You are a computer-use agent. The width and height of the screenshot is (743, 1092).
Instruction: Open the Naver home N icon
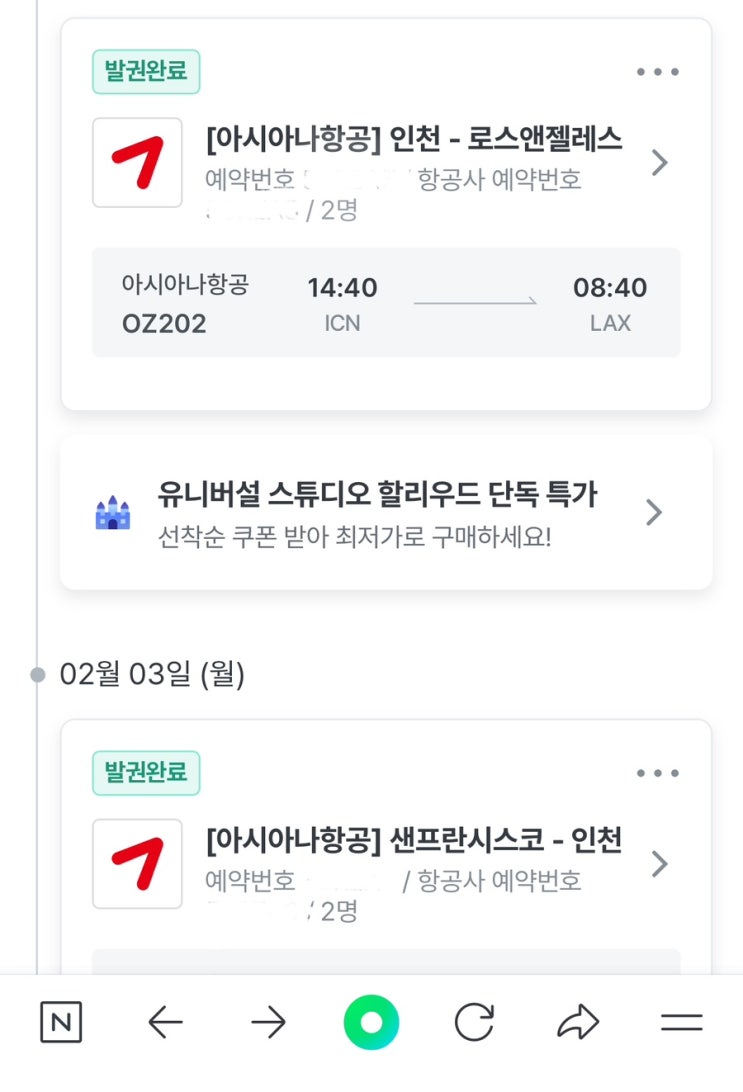pyautogui.click(x=61, y=1022)
